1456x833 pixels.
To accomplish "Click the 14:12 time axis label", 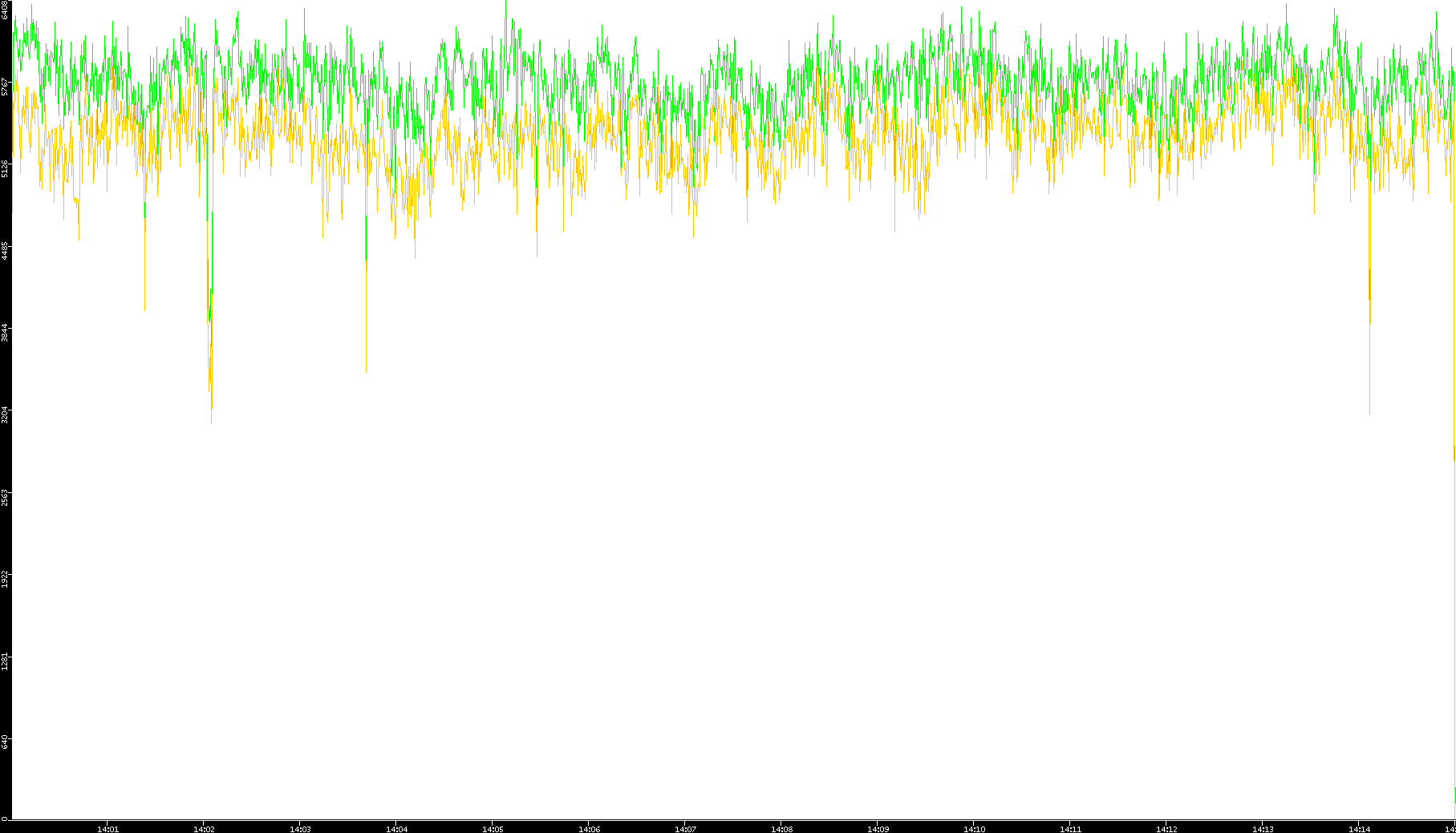I will coord(1166,829).
